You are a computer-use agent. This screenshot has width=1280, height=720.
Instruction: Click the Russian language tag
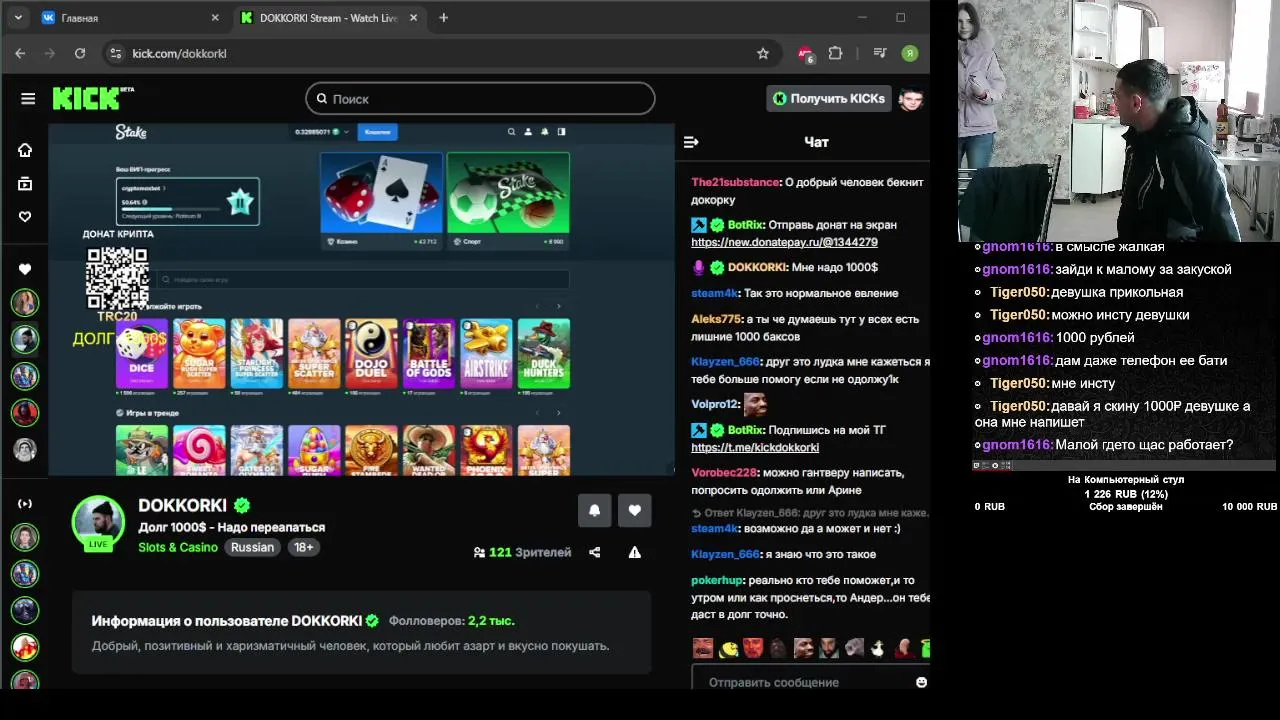[252, 547]
